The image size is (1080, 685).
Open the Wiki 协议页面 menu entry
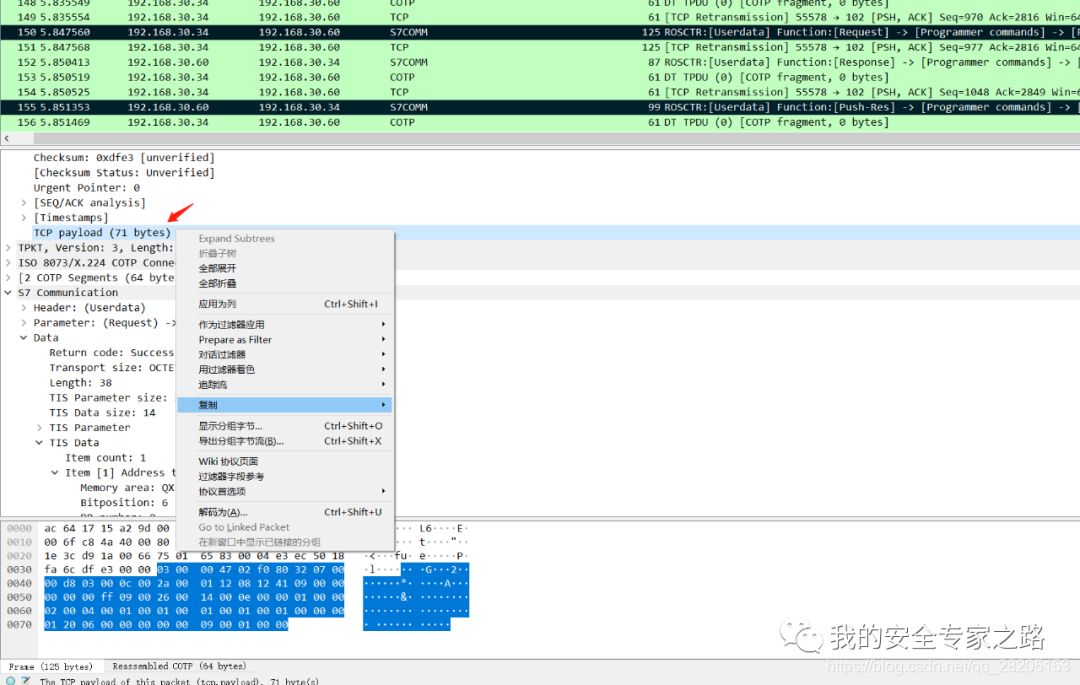pos(284,461)
